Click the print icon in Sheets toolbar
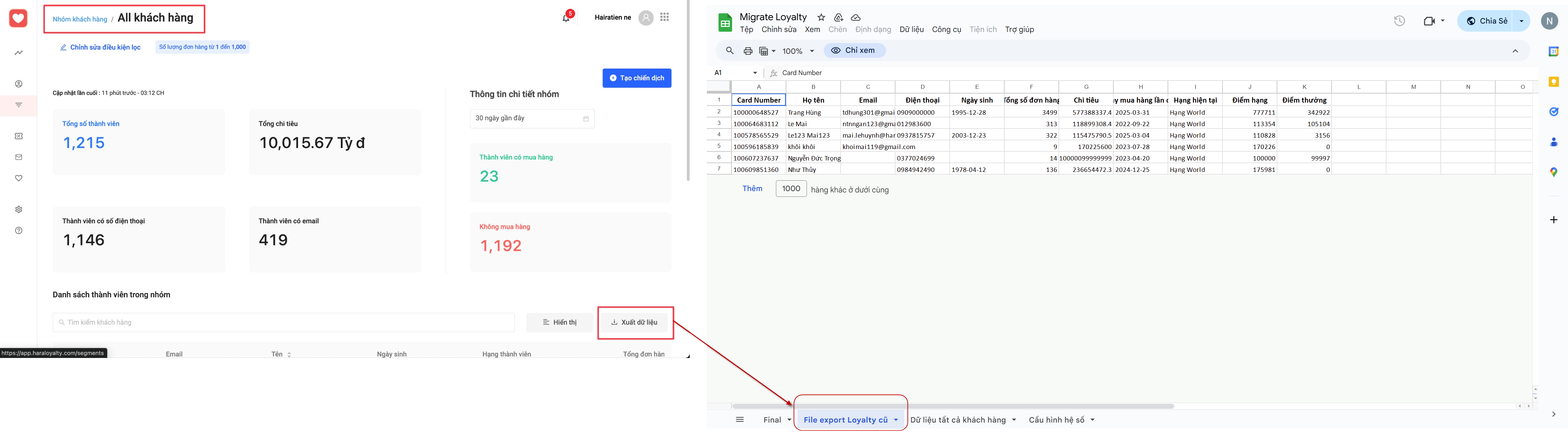Screen dimensions: 1568x436 (748, 51)
